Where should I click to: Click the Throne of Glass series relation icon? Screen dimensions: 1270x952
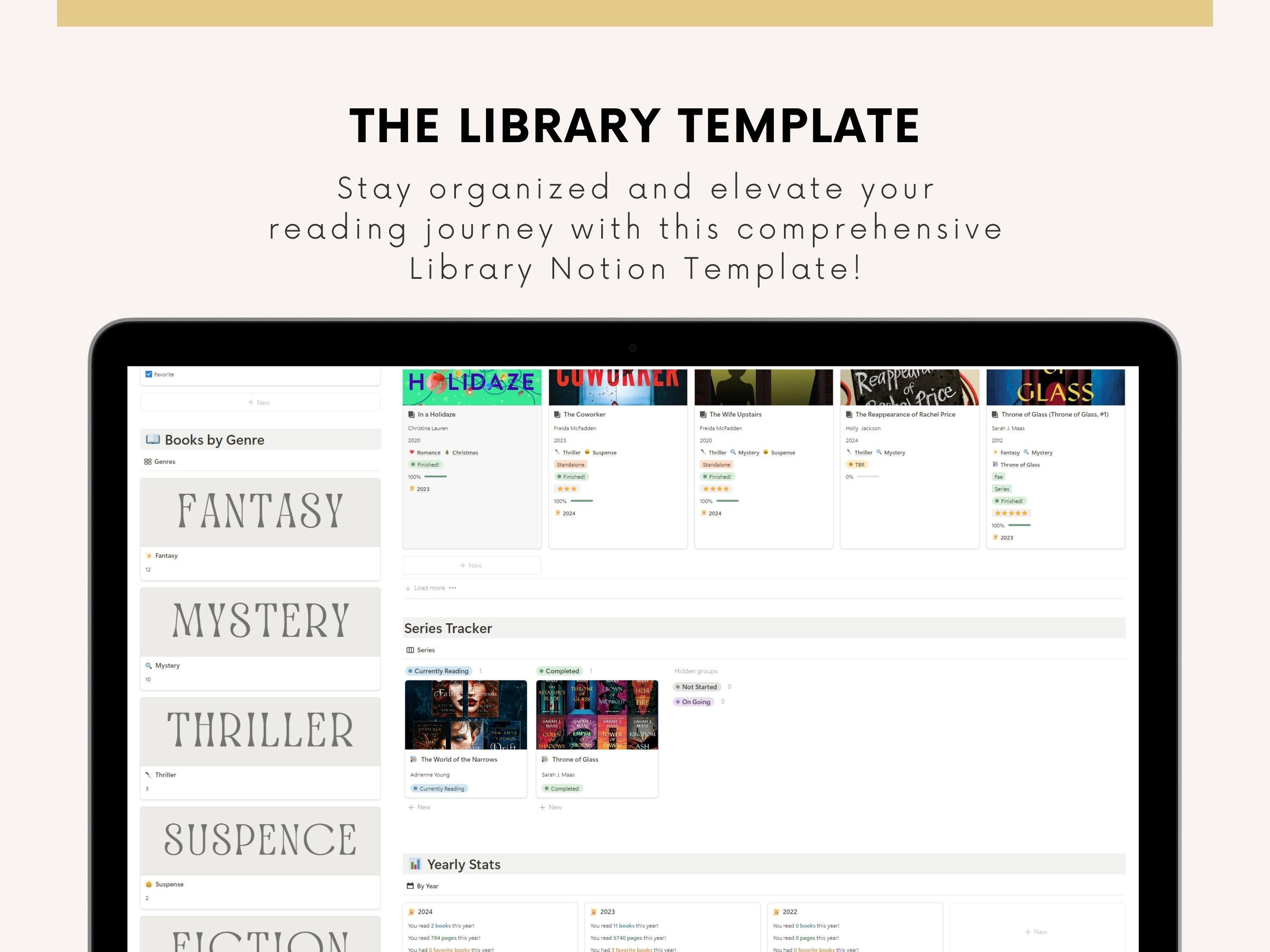[x=995, y=465]
